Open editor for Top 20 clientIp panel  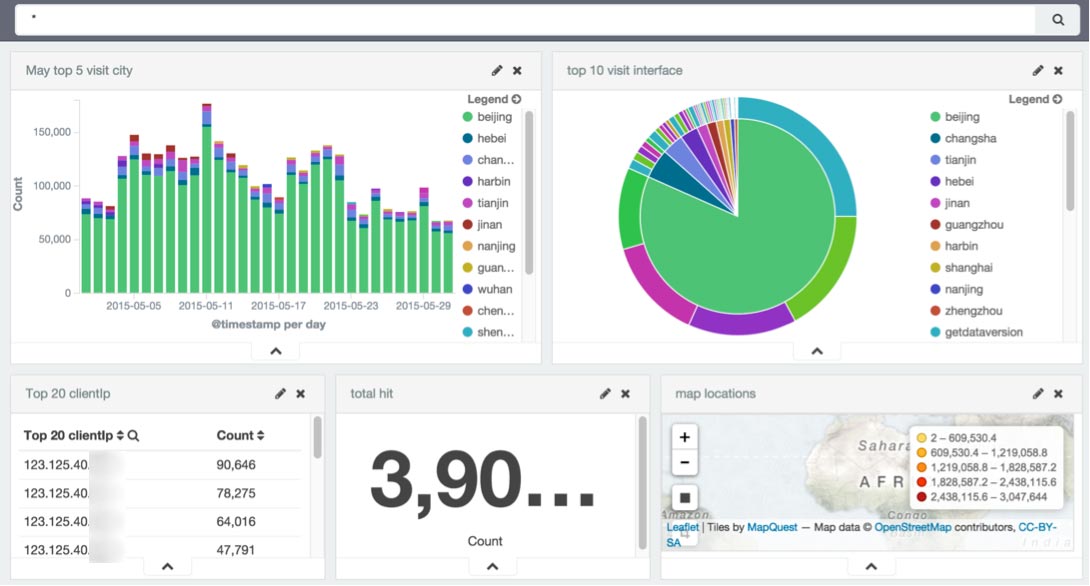click(280, 393)
